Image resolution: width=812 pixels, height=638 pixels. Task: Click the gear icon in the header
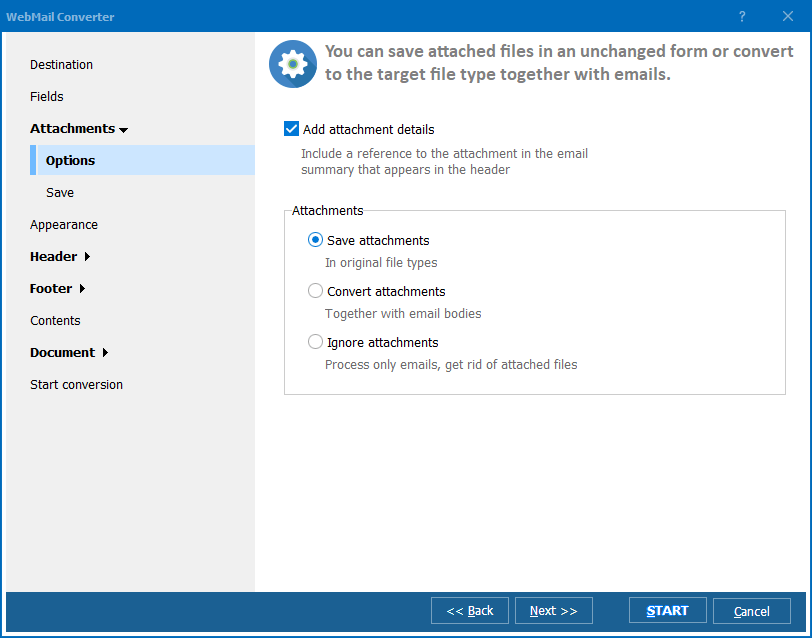point(292,63)
